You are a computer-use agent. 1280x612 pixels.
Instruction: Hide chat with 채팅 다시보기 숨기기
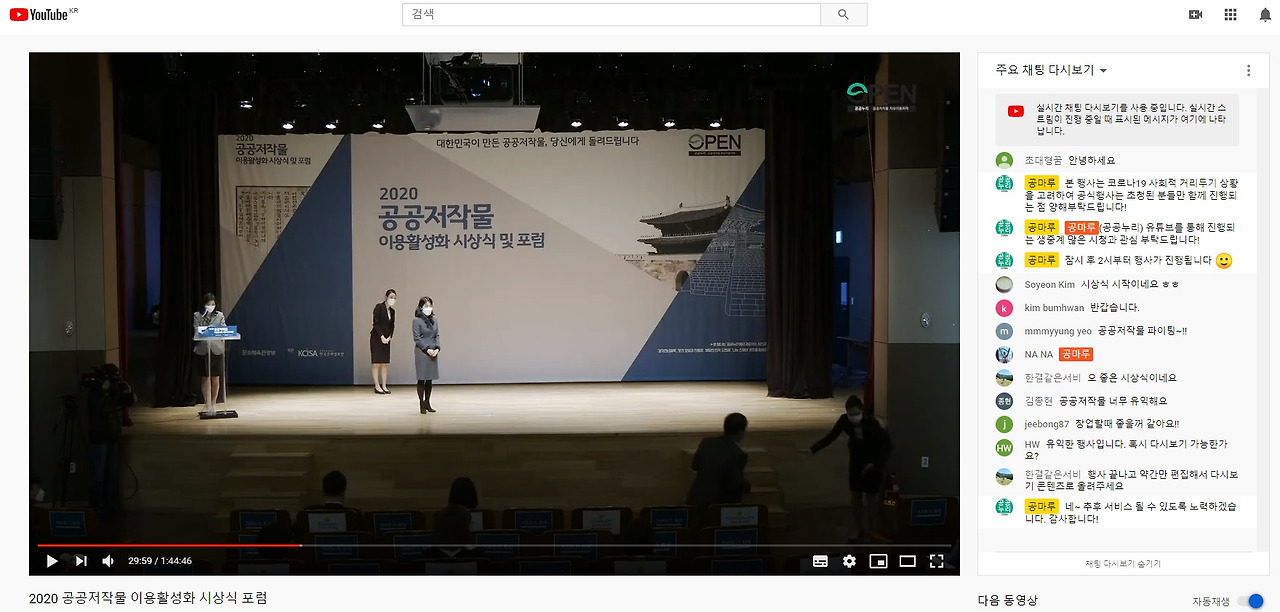point(1124,563)
